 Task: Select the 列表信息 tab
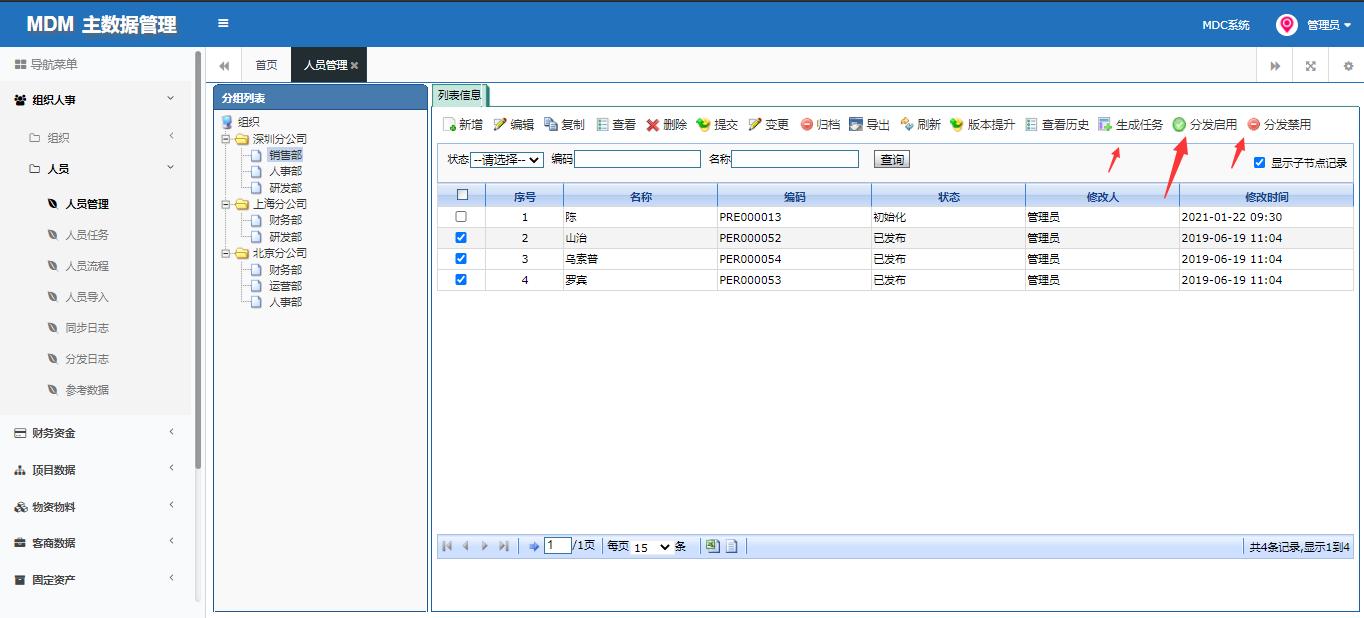(x=460, y=96)
